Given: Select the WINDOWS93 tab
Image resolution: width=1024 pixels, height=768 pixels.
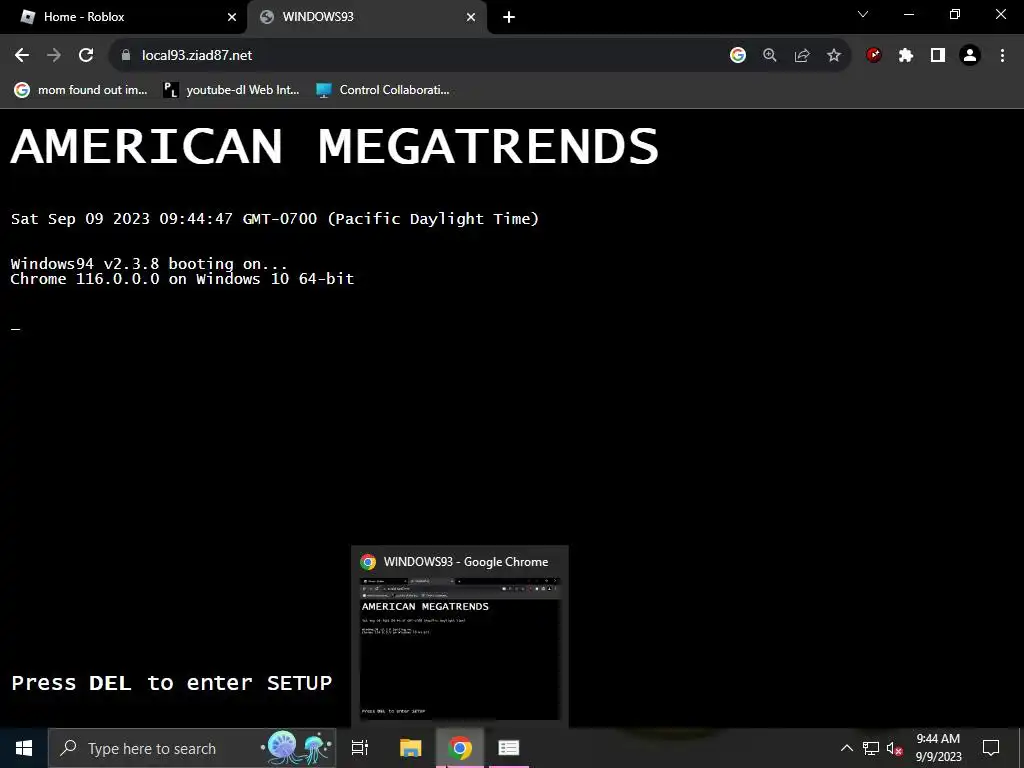Looking at the screenshot, I should (366, 17).
